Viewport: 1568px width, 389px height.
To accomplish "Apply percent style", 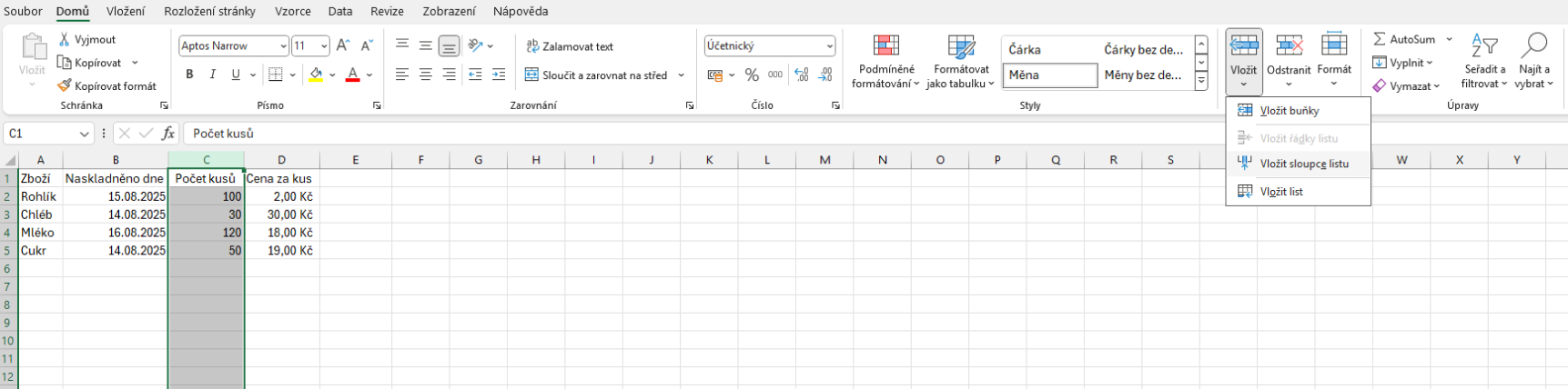I will pos(752,75).
